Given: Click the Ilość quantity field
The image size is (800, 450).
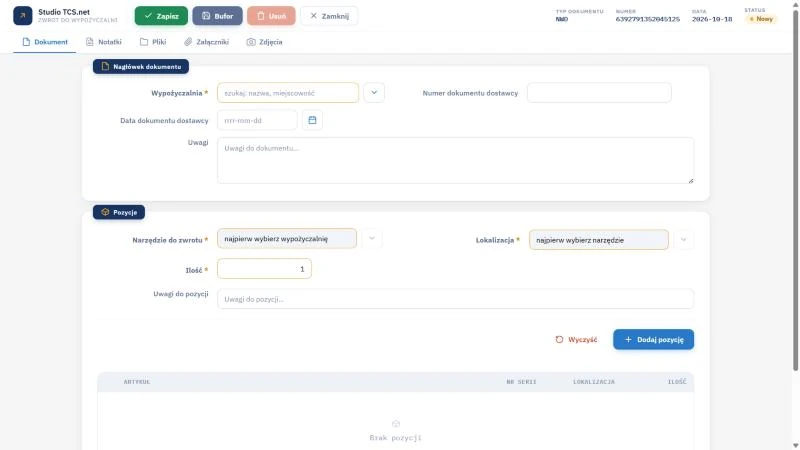Looking at the screenshot, I should click(x=264, y=269).
